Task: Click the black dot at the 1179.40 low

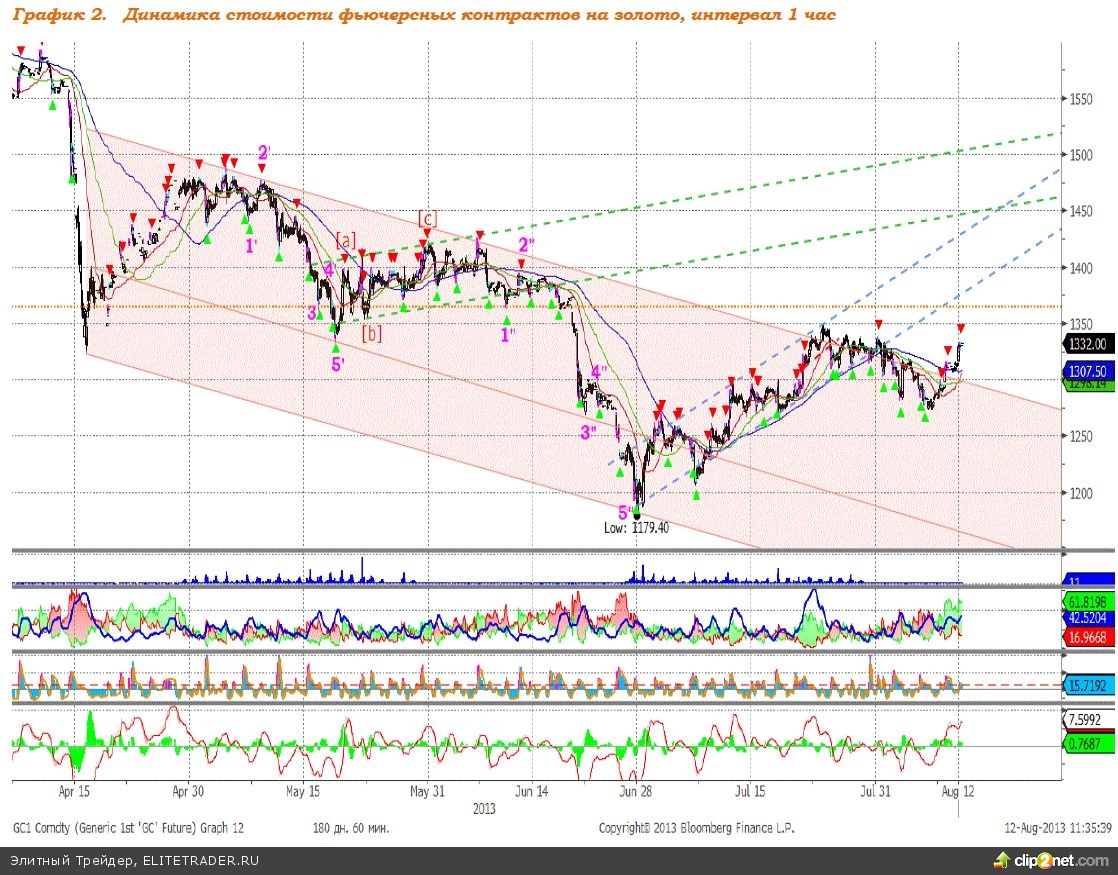Action: pyautogui.click(x=637, y=513)
